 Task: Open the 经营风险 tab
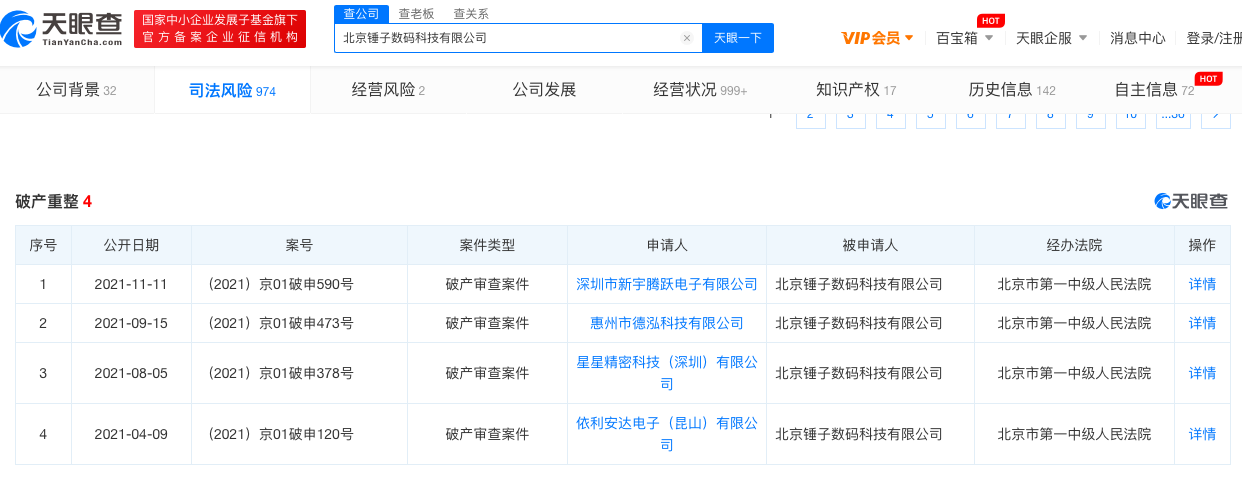click(388, 90)
